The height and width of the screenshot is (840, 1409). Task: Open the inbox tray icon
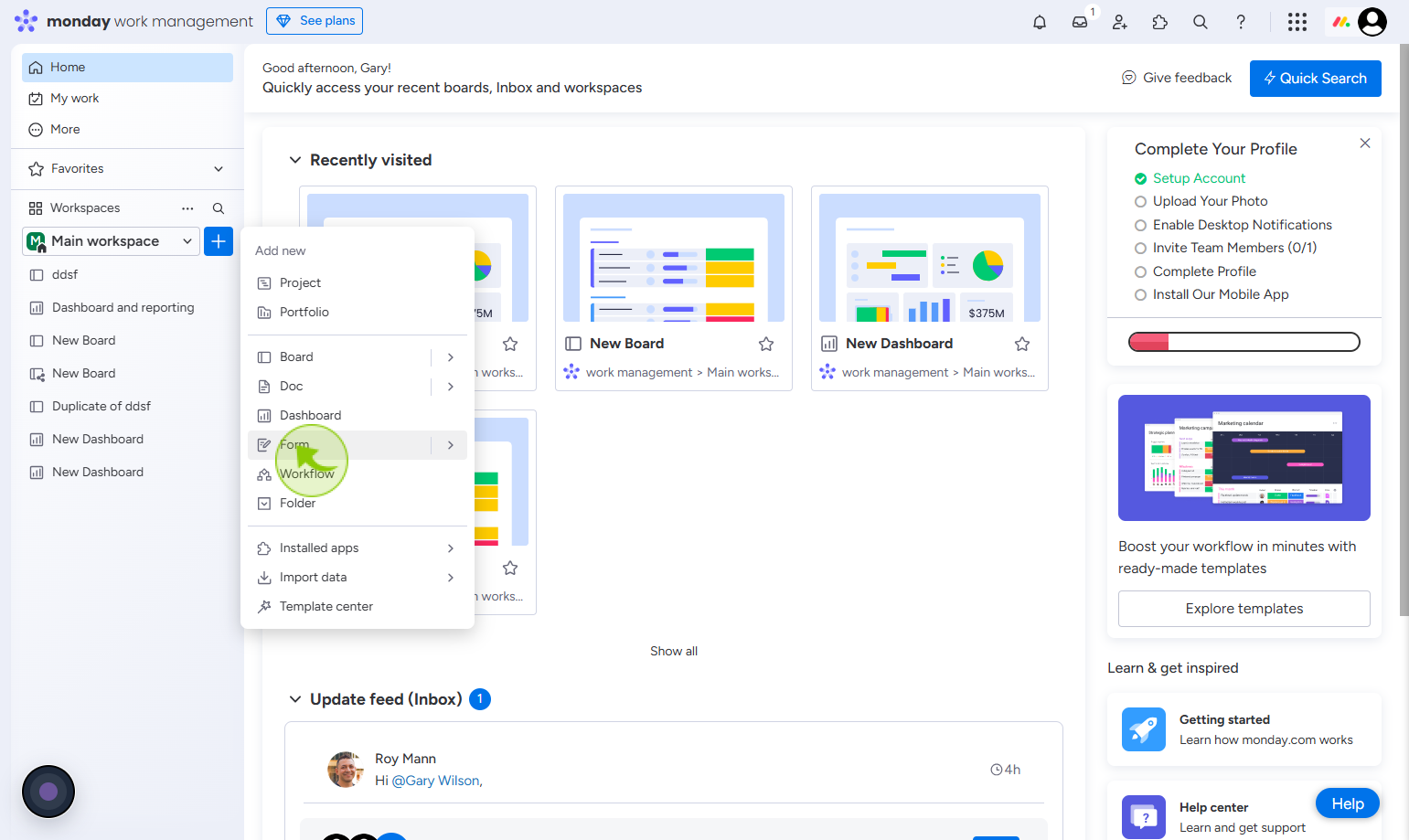(x=1080, y=22)
